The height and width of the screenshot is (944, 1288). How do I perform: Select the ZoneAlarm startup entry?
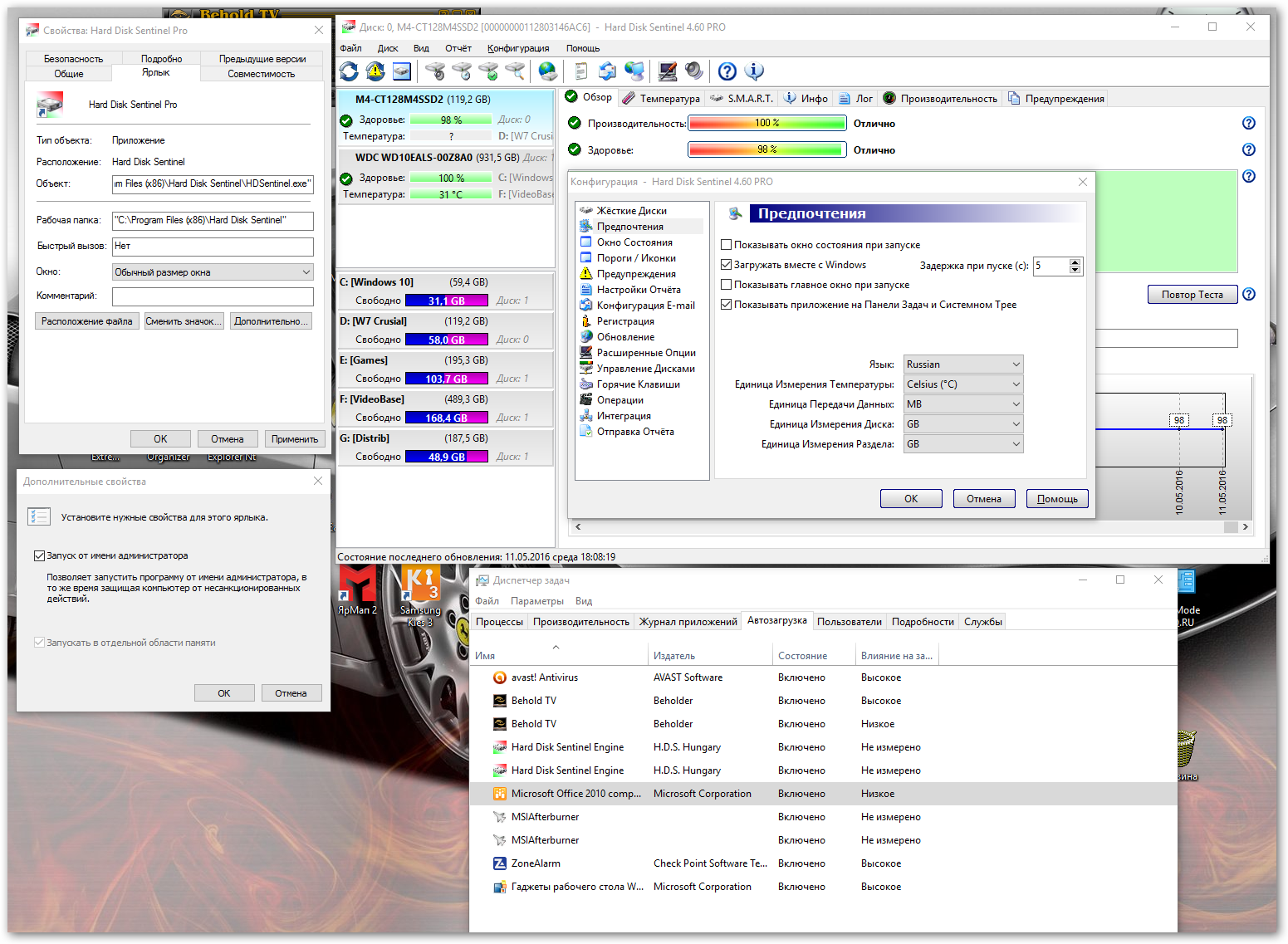823,863
